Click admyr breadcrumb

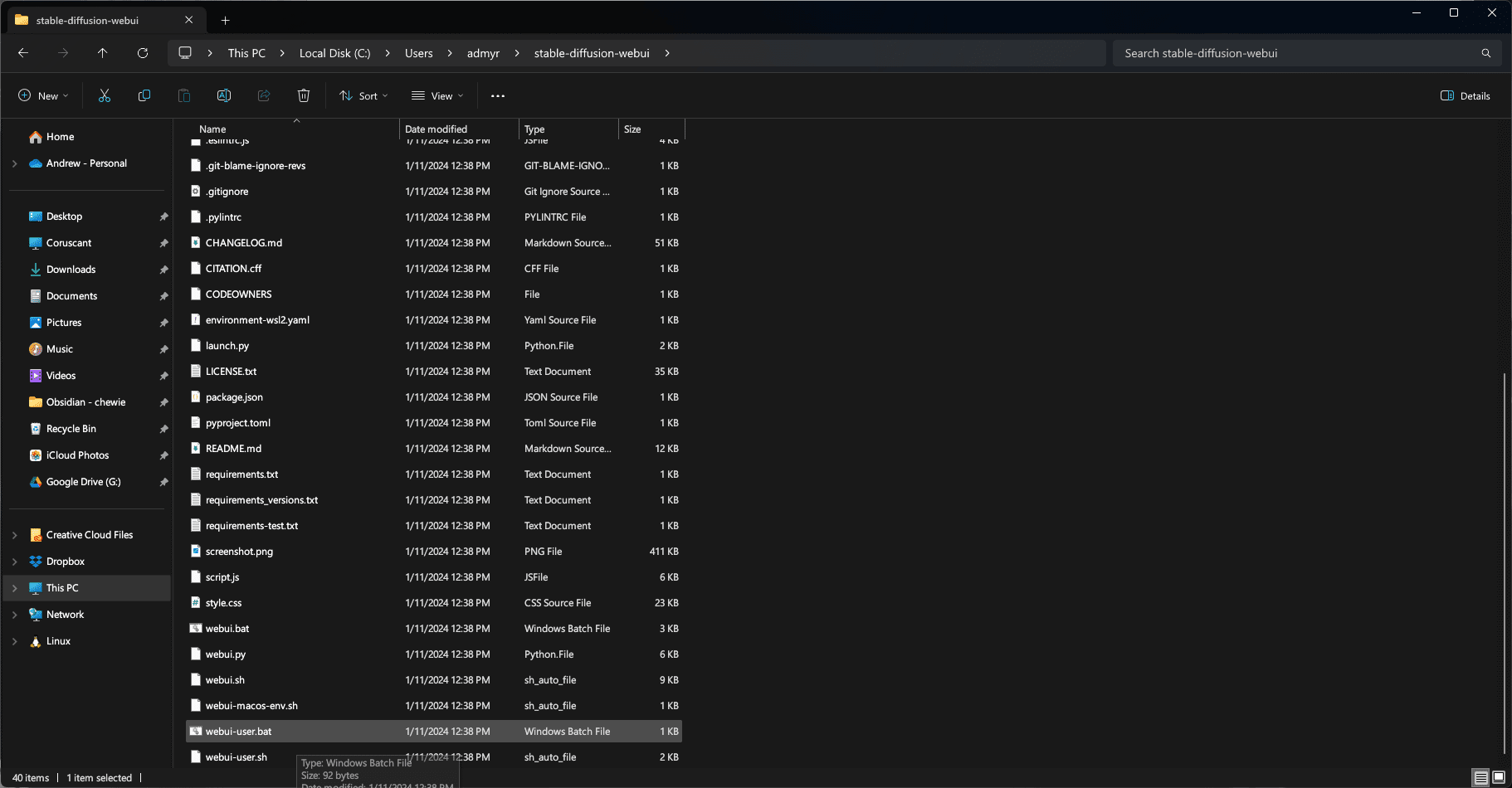tap(483, 53)
